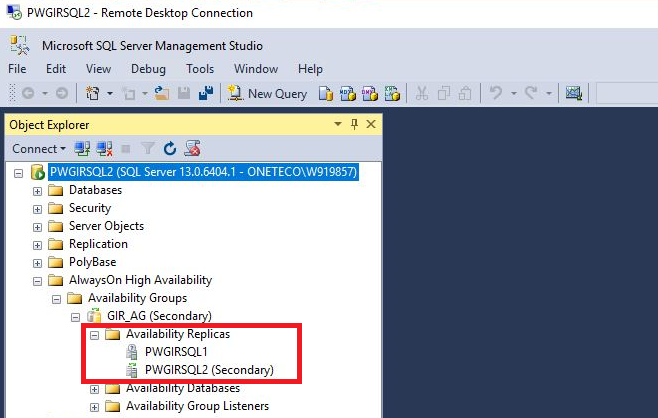The width and height of the screenshot is (658, 418).
Task: Select the Availability Group Listeners item
Action: tap(198, 406)
